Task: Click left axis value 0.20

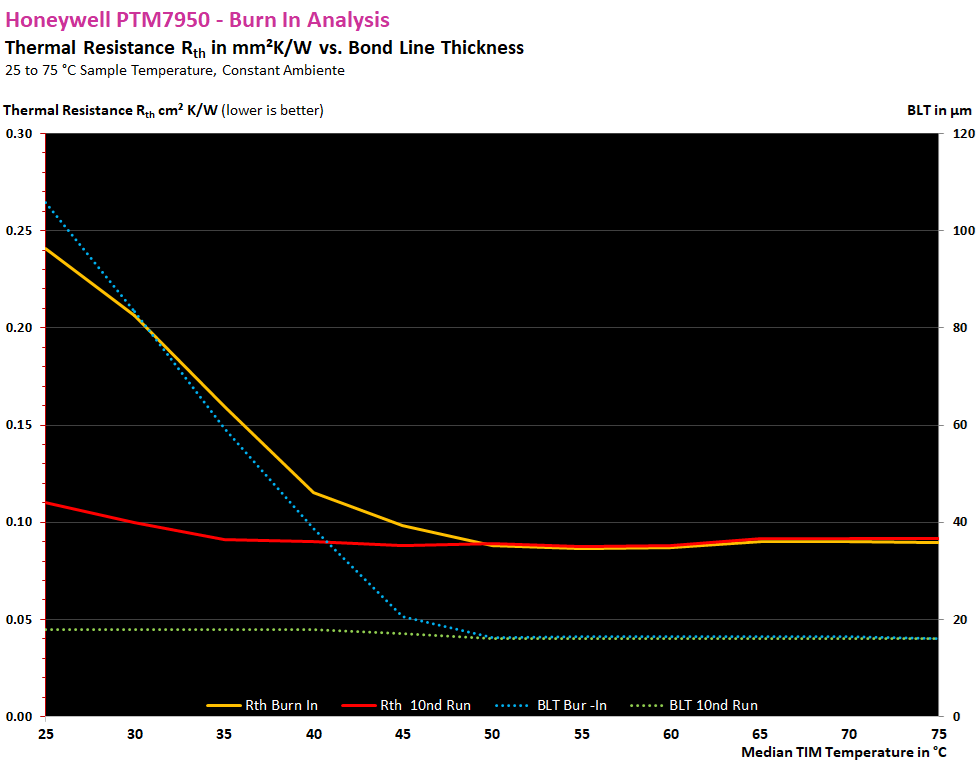Action: click(19, 328)
